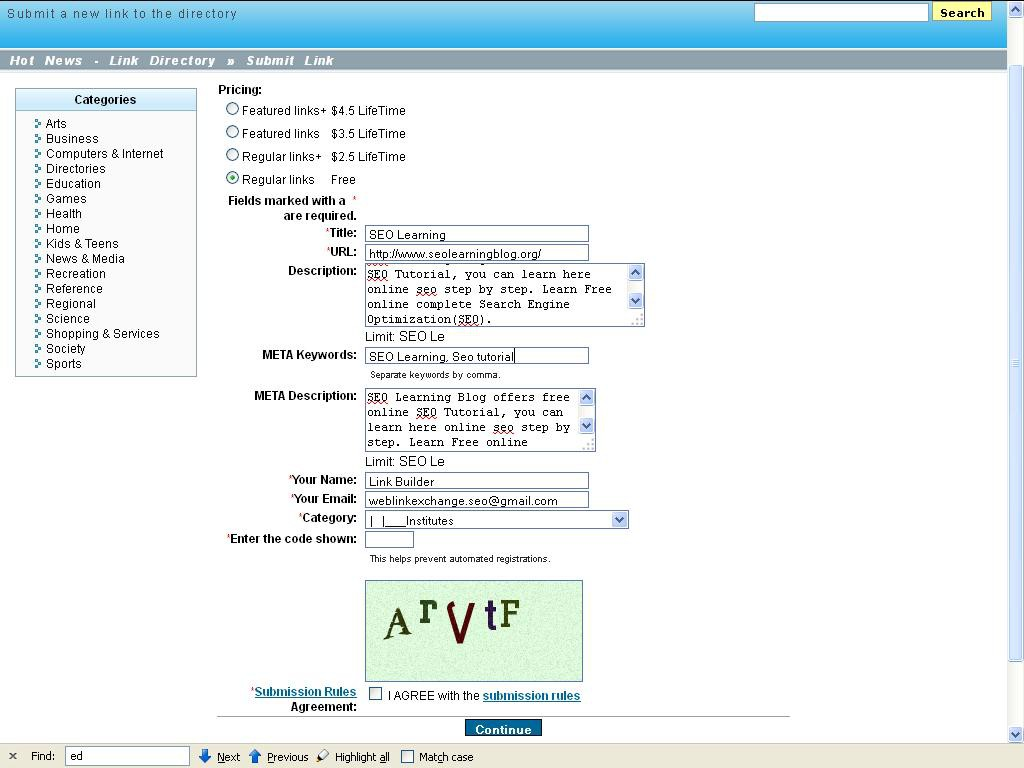Viewport: 1024px width, 768px height.
Task: Click the yellow Search button
Action: pos(962,13)
